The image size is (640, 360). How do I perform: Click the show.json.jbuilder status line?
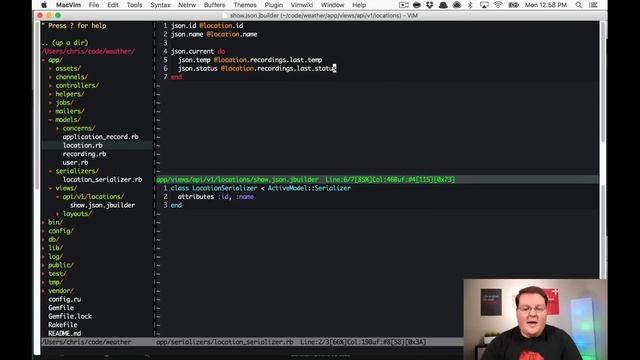pos(377,180)
